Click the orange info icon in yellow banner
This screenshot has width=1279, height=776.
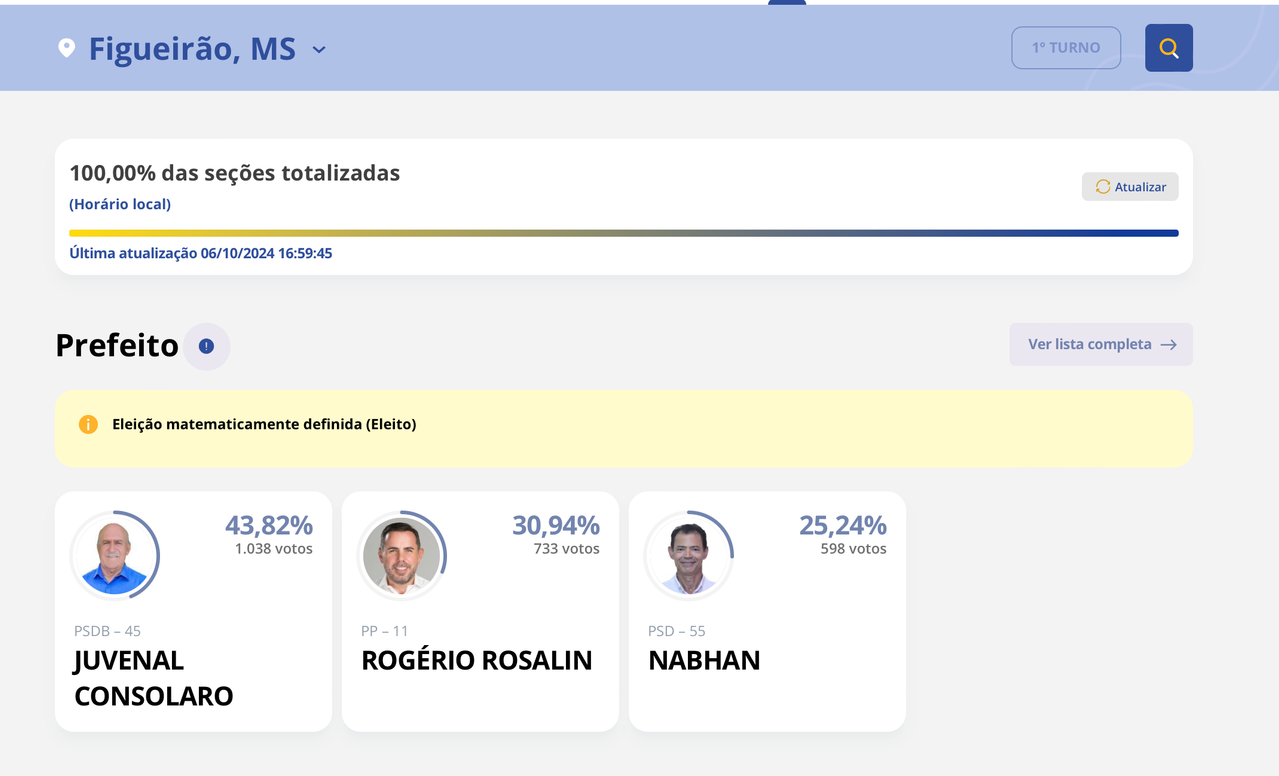click(88, 424)
